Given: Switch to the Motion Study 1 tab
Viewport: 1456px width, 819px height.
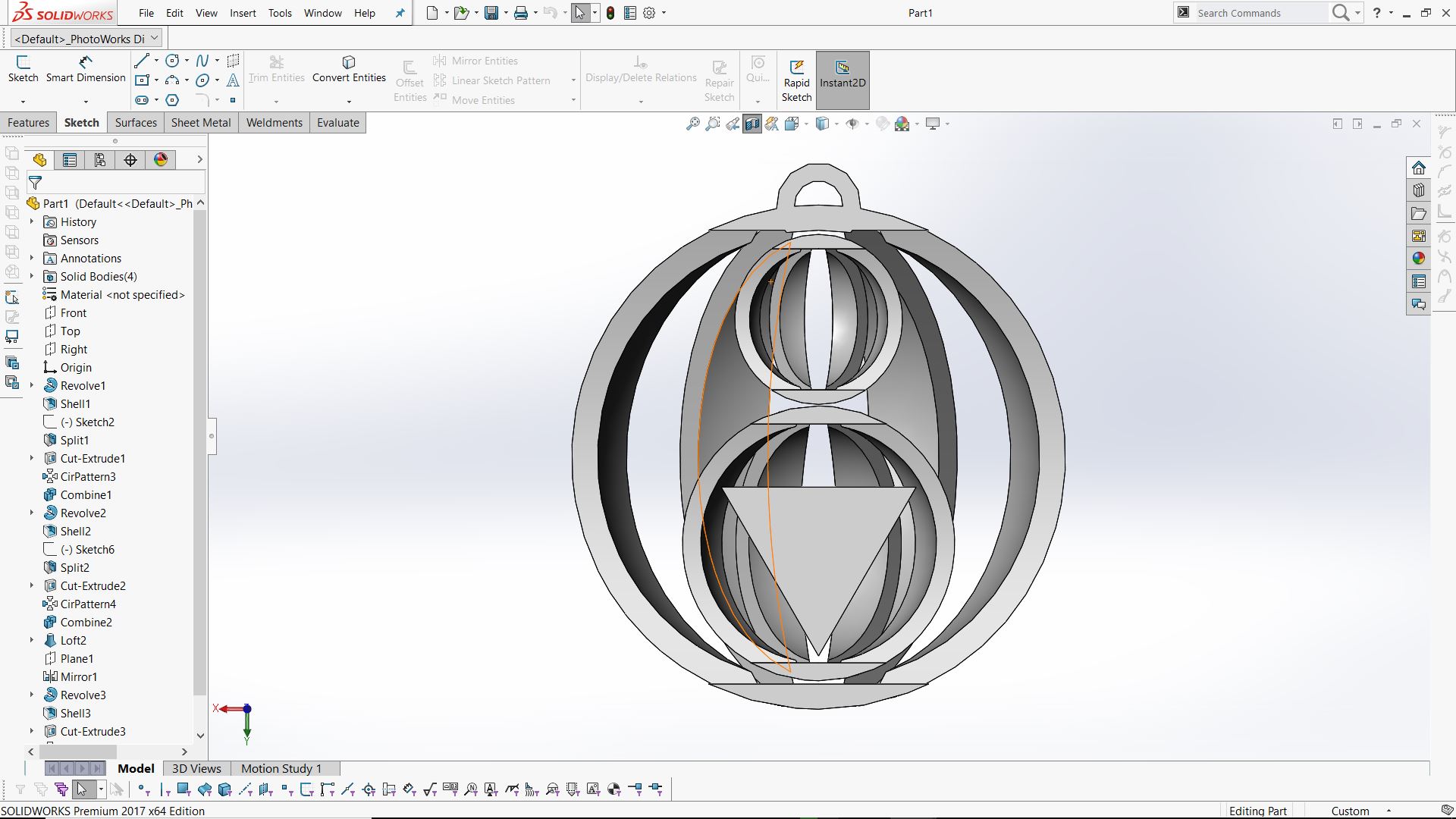Looking at the screenshot, I should coord(281,768).
